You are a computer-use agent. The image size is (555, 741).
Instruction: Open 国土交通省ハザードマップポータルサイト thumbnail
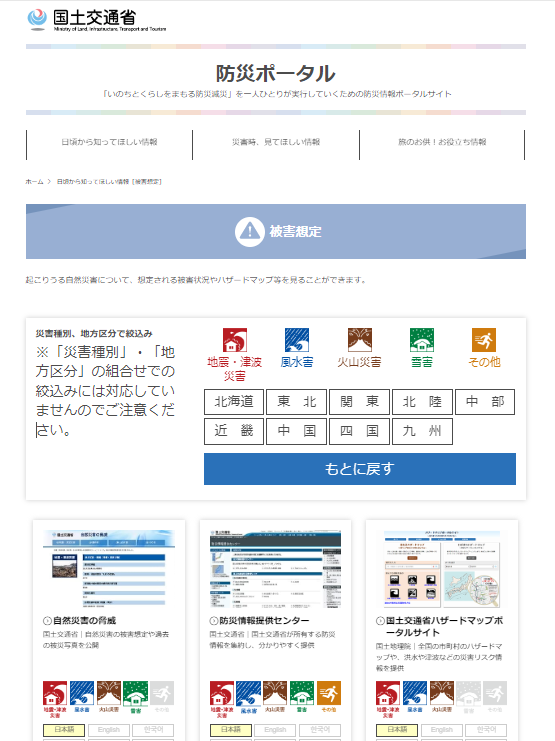442,569
